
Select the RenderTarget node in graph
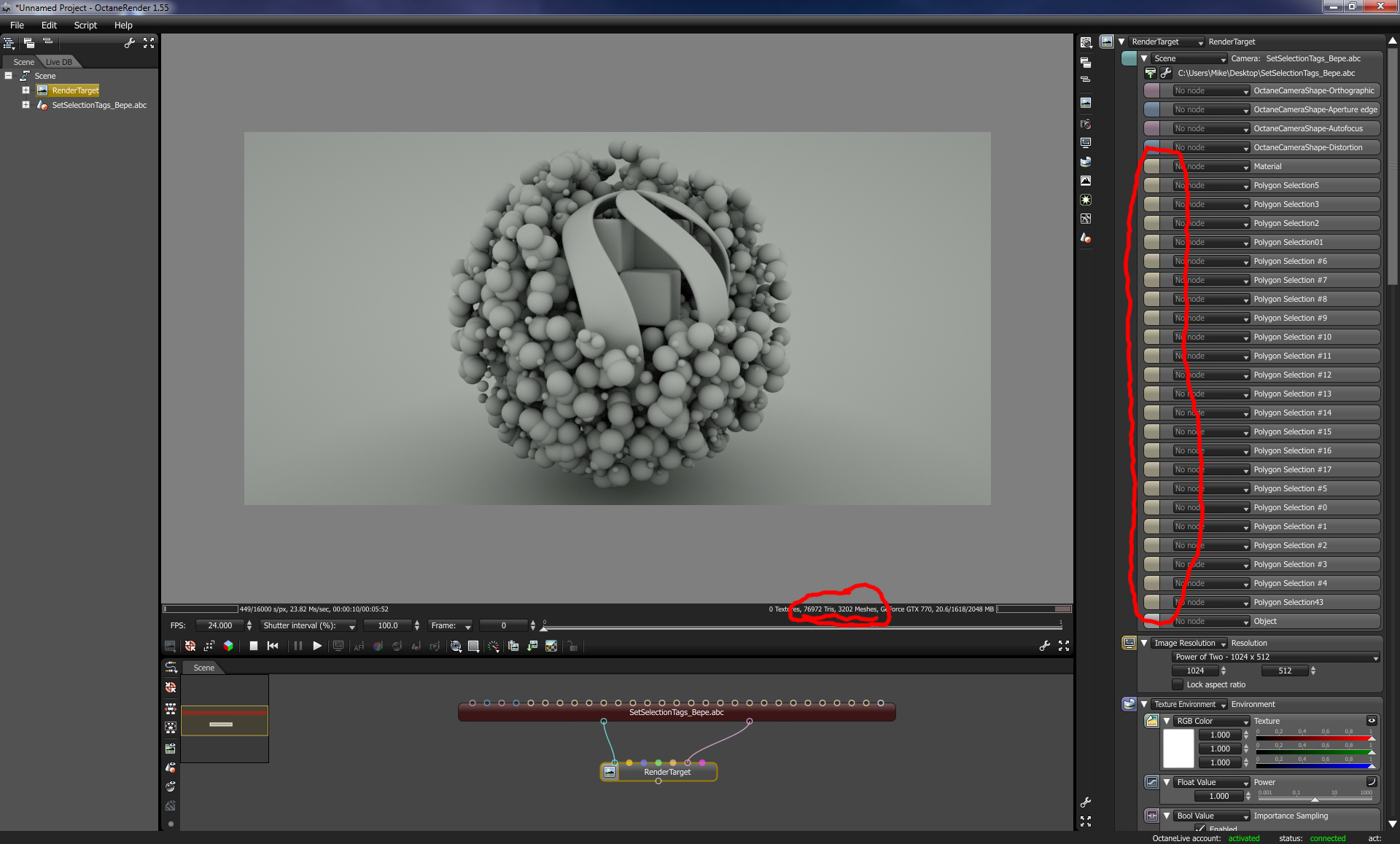[x=666, y=772]
